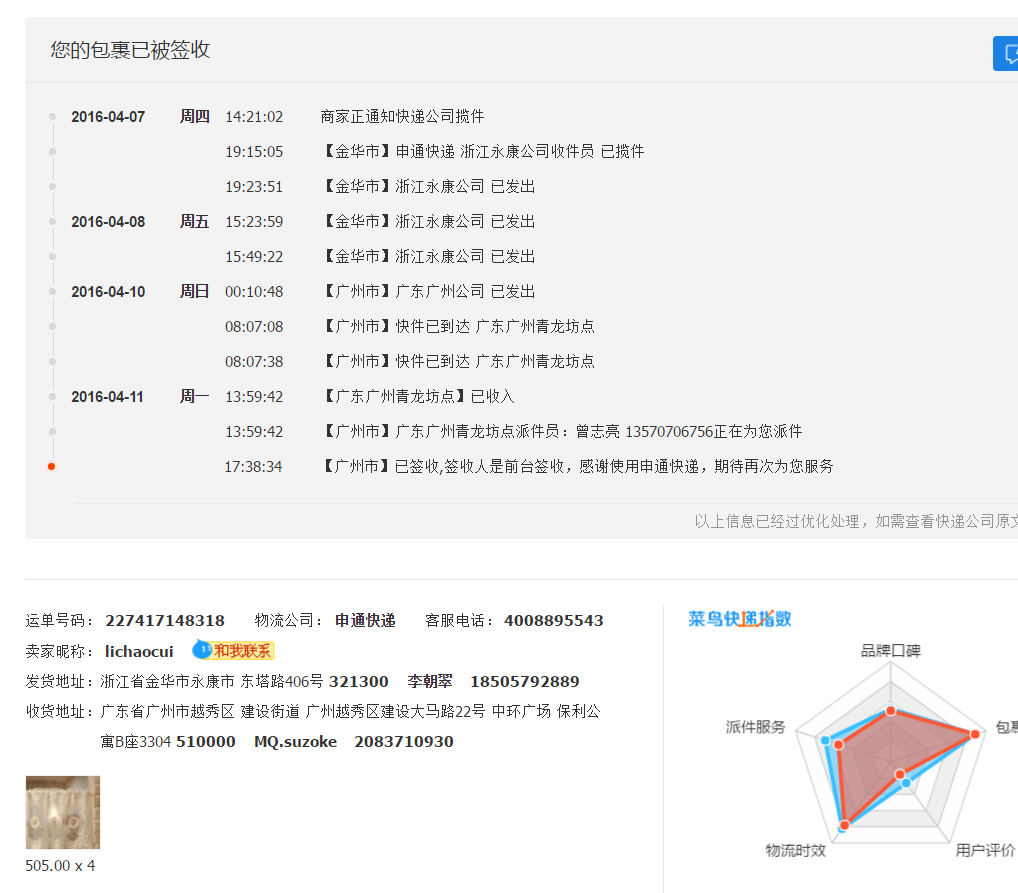
Task: Click shipping postal code 321300
Action: [358, 682]
